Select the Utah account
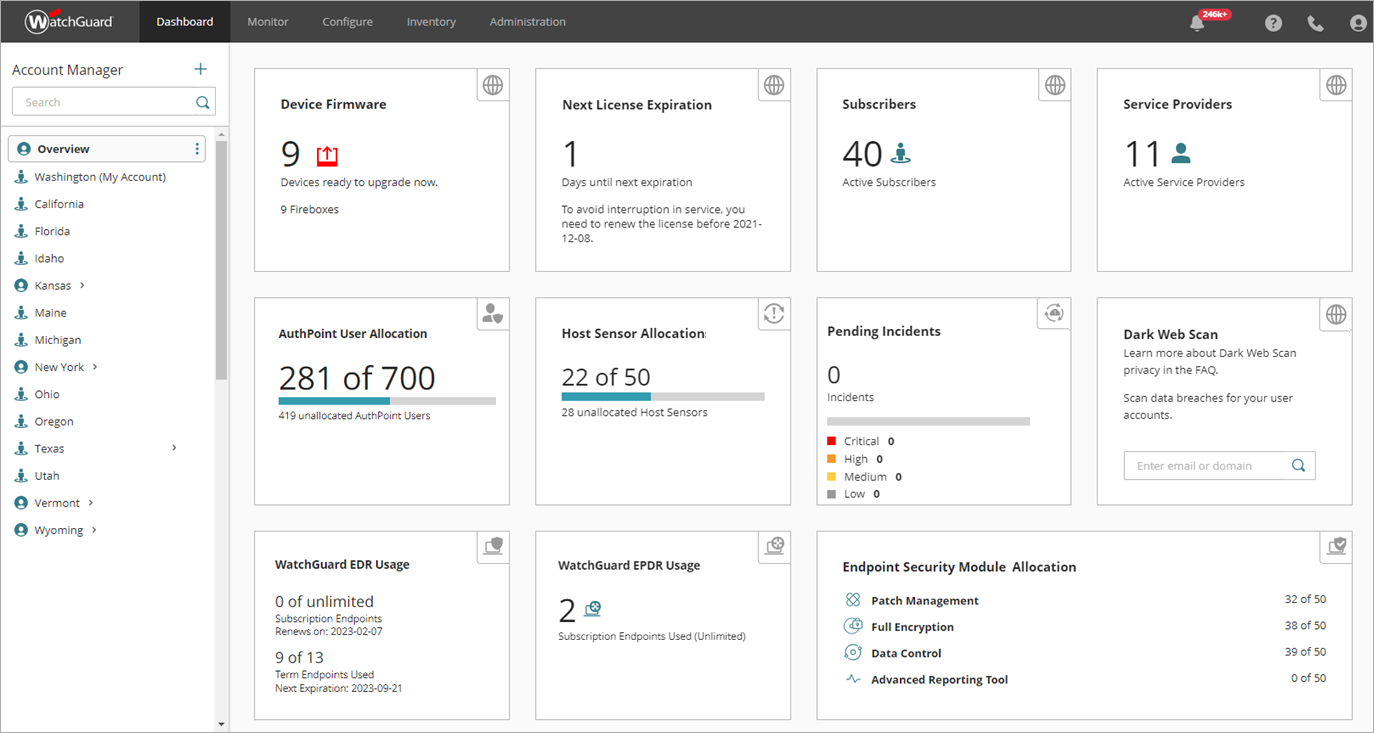1374x733 pixels. click(47, 475)
